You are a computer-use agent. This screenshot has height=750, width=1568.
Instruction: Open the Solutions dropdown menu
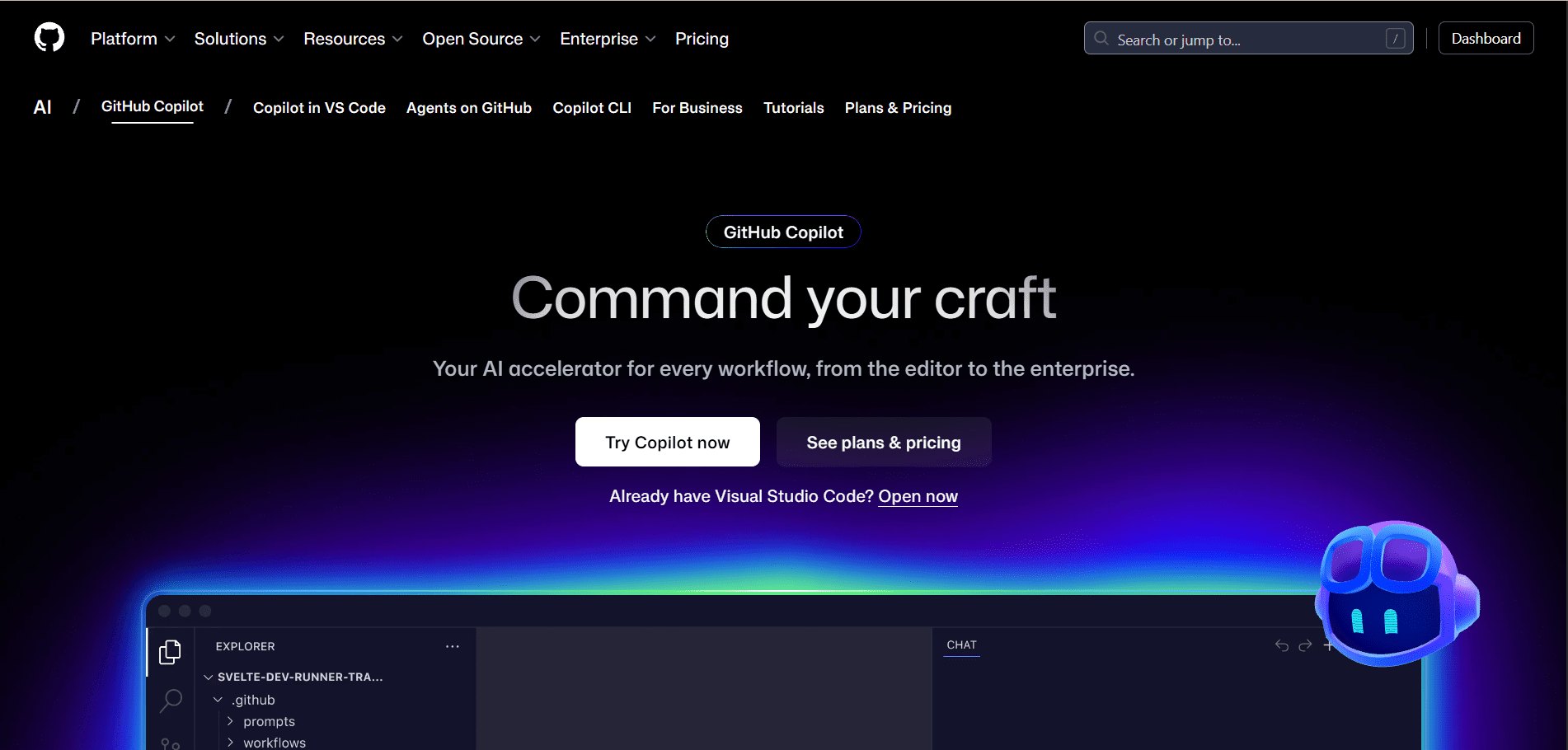click(x=239, y=39)
